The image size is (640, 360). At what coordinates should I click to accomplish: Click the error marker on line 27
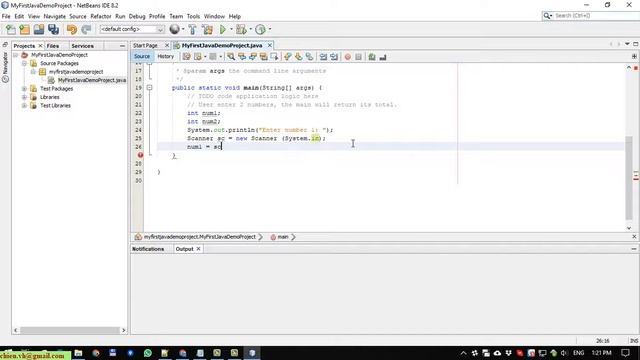(140, 155)
